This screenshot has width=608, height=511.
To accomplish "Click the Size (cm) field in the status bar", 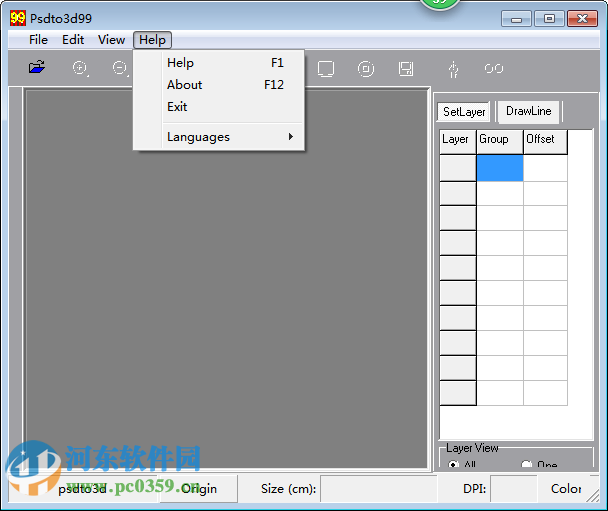I will pyautogui.click(x=379, y=489).
